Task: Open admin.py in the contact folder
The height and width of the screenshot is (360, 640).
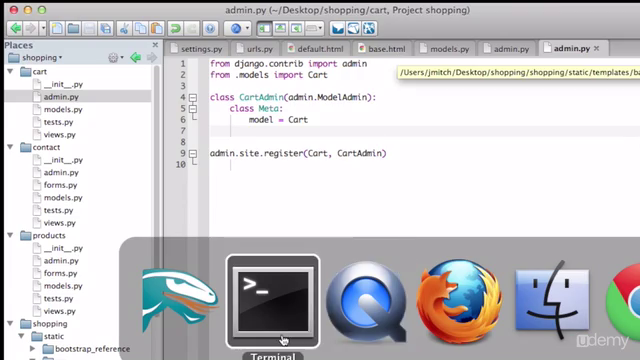Action: pyautogui.click(x=61, y=172)
